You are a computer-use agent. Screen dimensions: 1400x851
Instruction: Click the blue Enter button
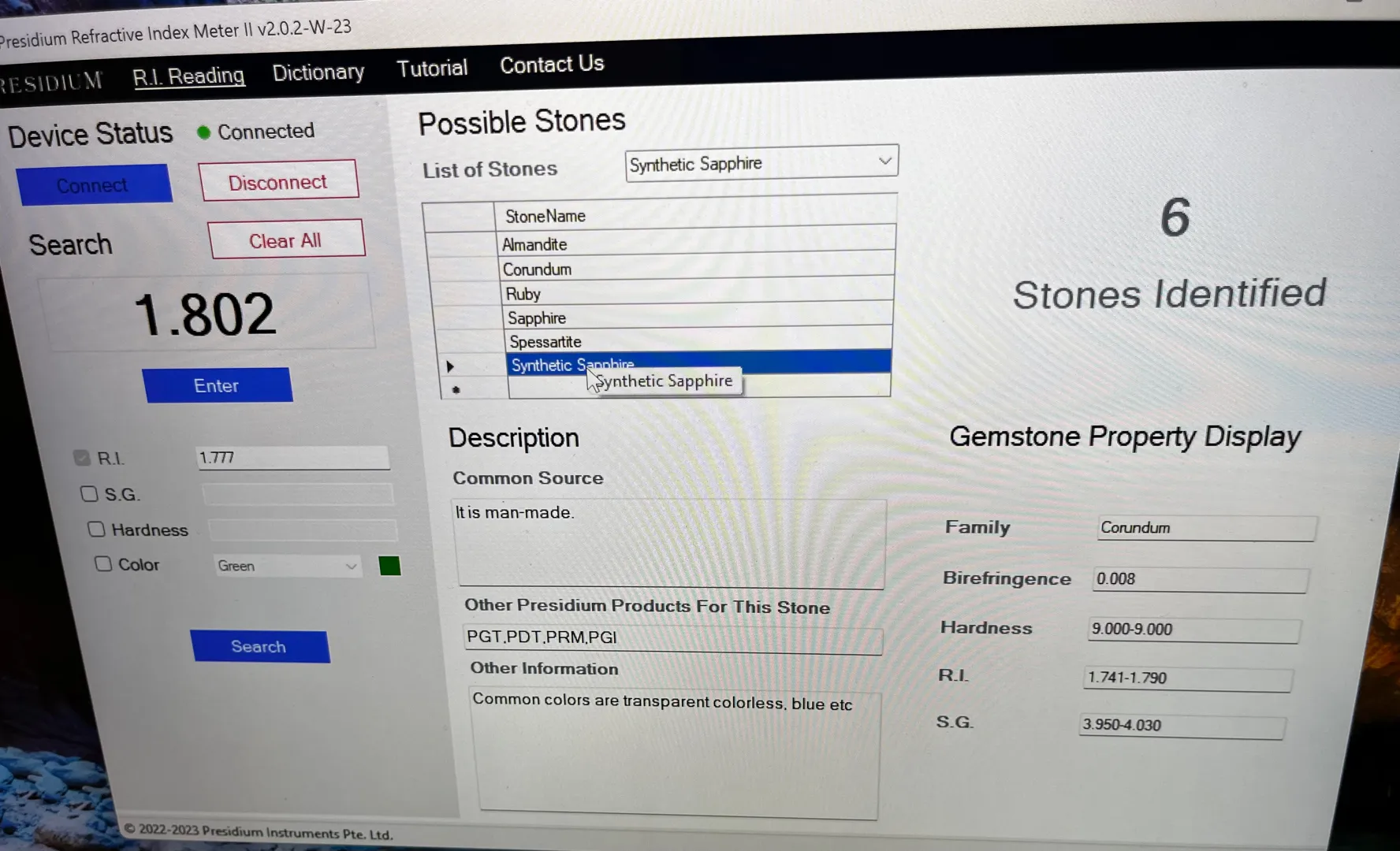coord(217,385)
